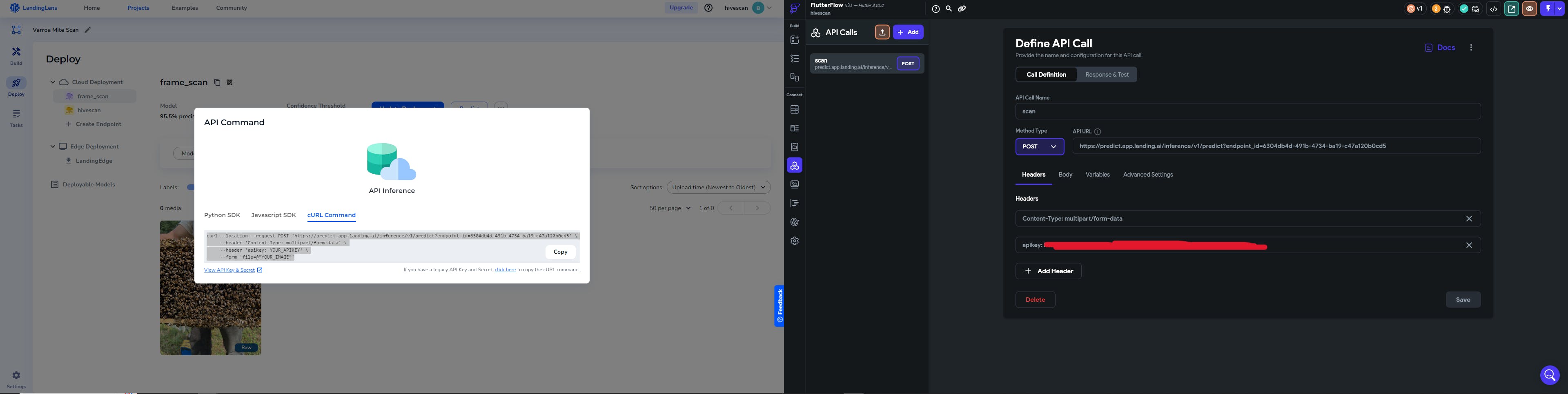Remove the Content-Type header row
Viewport: 1568px width, 394px height.
pos(1469,219)
